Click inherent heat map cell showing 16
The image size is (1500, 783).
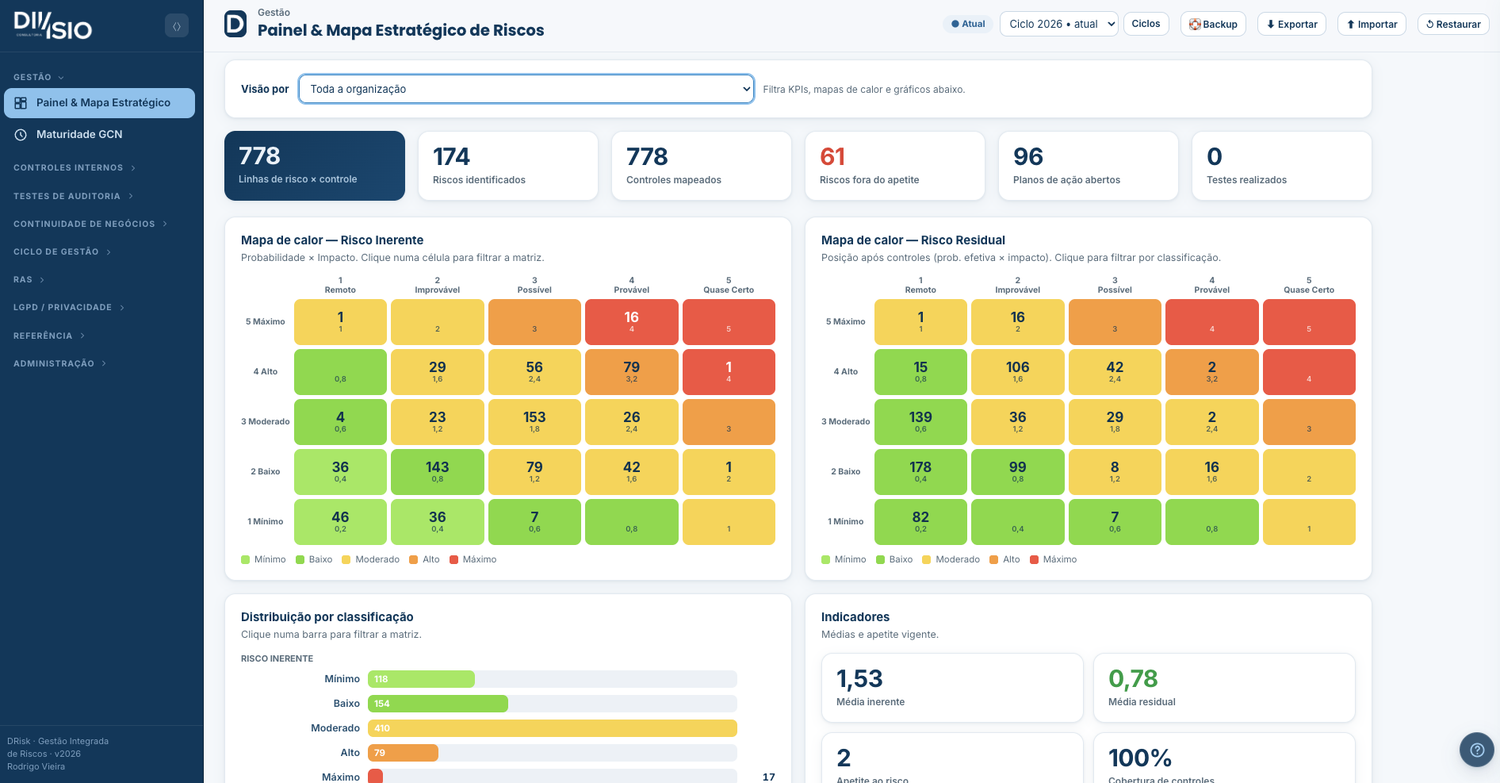631,322
